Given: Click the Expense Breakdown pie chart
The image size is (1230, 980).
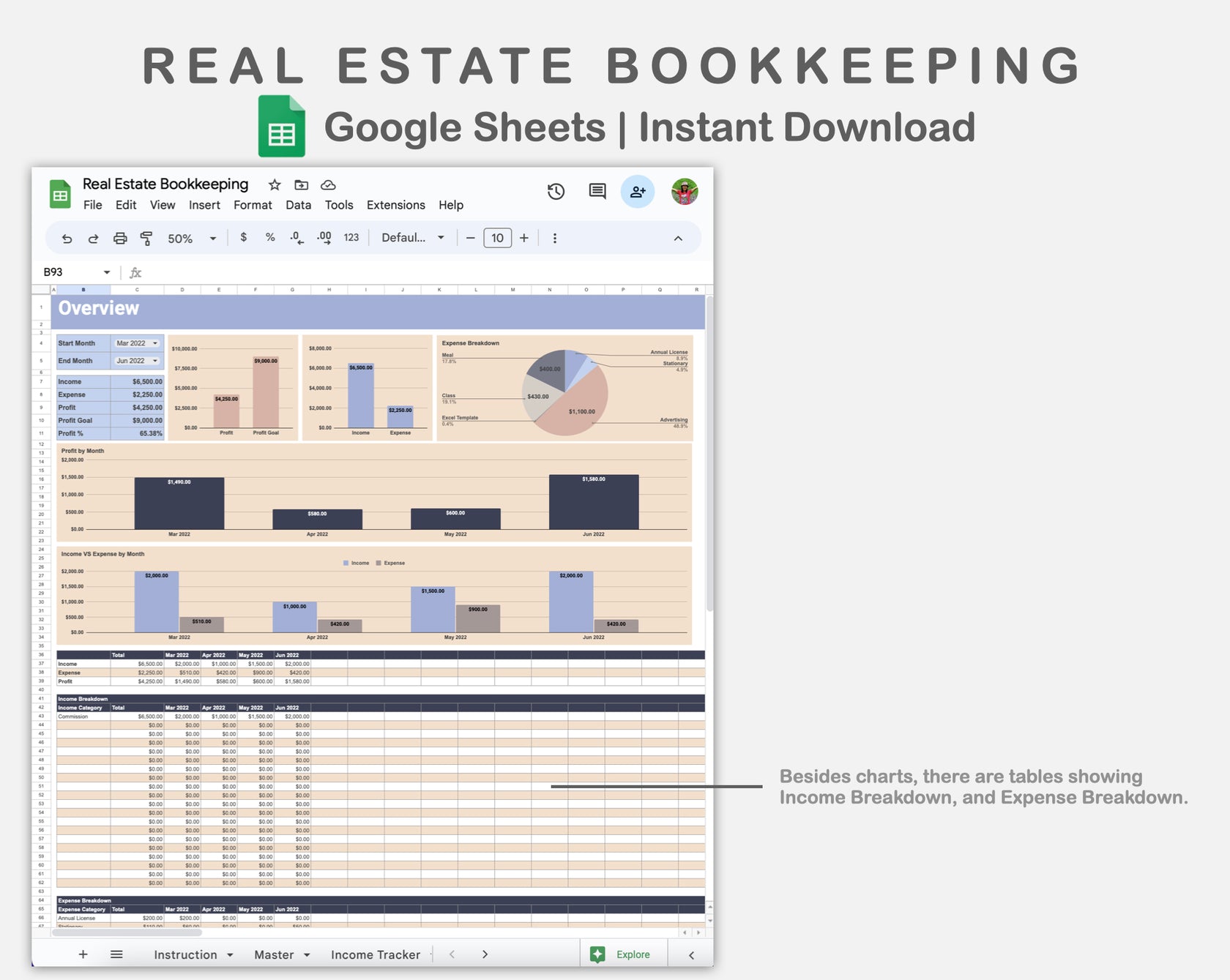Looking at the screenshot, I should click(565, 393).
